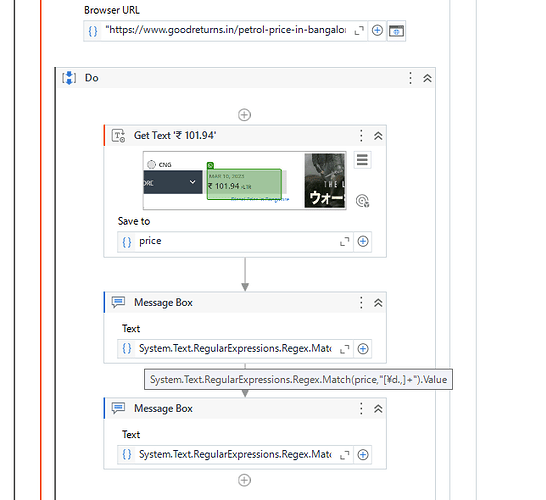Screen dimensions: 546x500
Task: Expand the editor for the price Save to field
Action: click(x=345, y=242)
